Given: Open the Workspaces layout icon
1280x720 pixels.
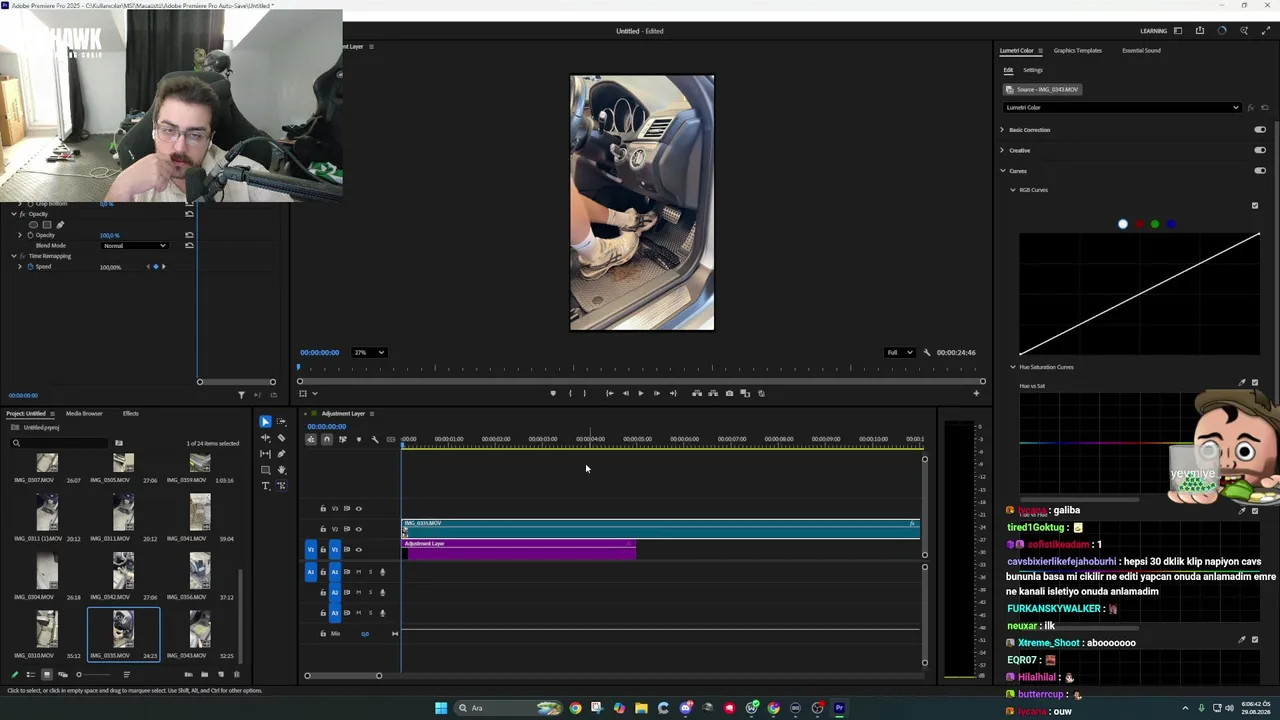Looking at the screenshot, I should (x=1178, y=31).
